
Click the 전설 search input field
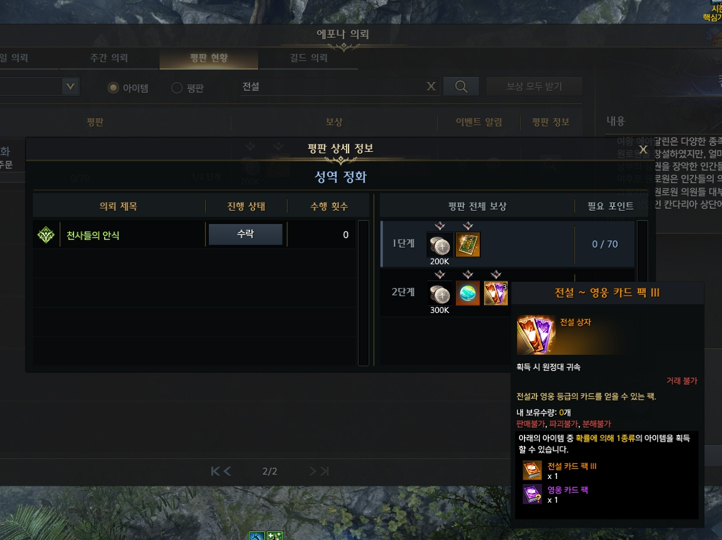tap(332, 87)
